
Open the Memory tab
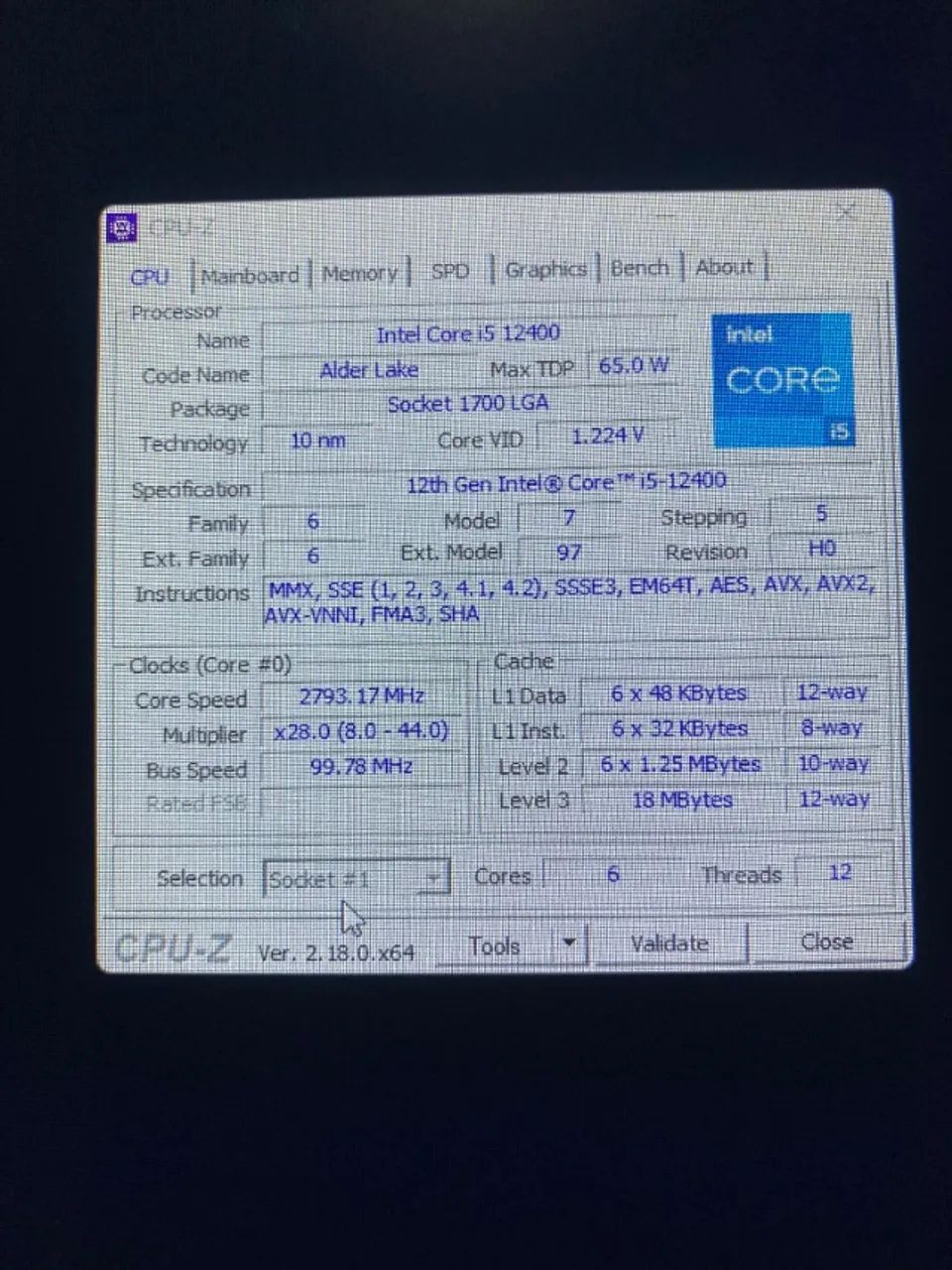(x=361, y=273)
